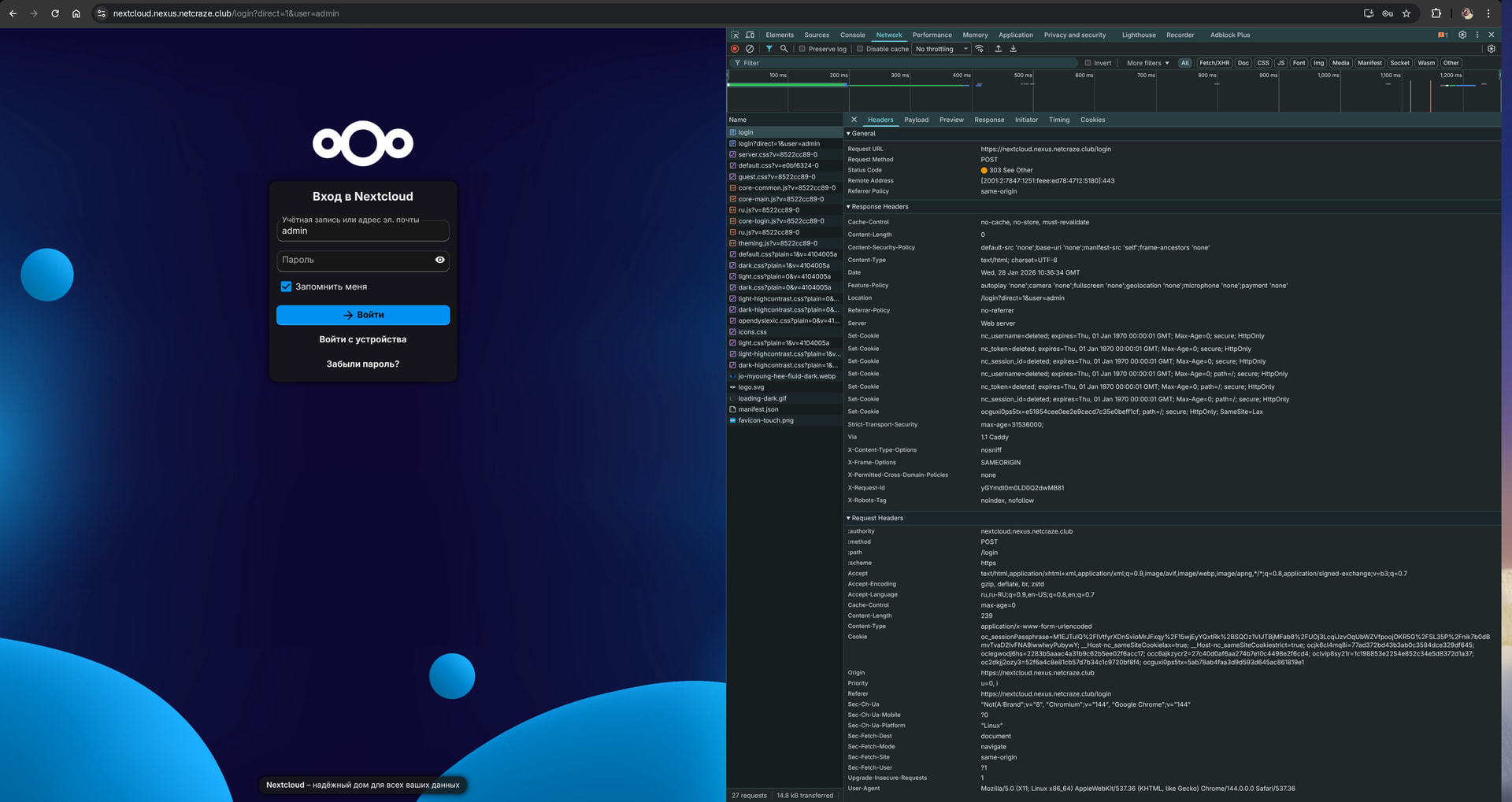The image size is (1512, 802).
Task: Click the export HAR download icon
Action: pos(1014,49)
